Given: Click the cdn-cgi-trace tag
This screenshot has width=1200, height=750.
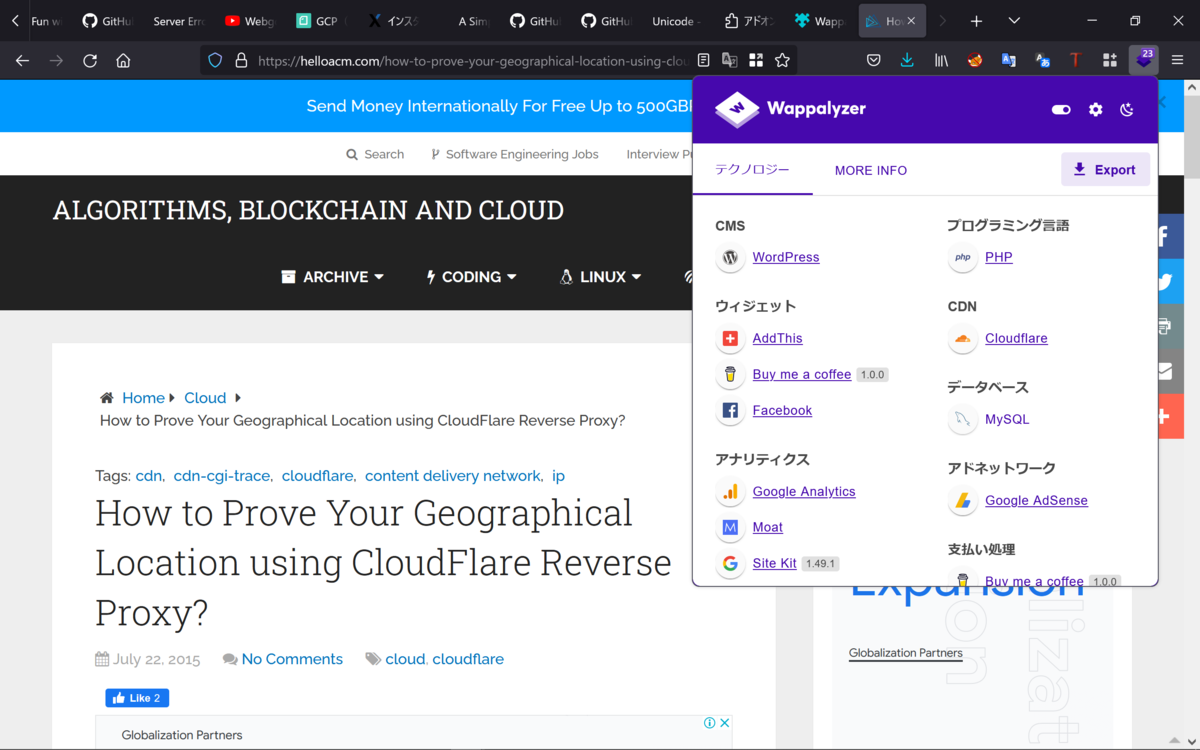Looking at the screenshot, I should point(222,476).
